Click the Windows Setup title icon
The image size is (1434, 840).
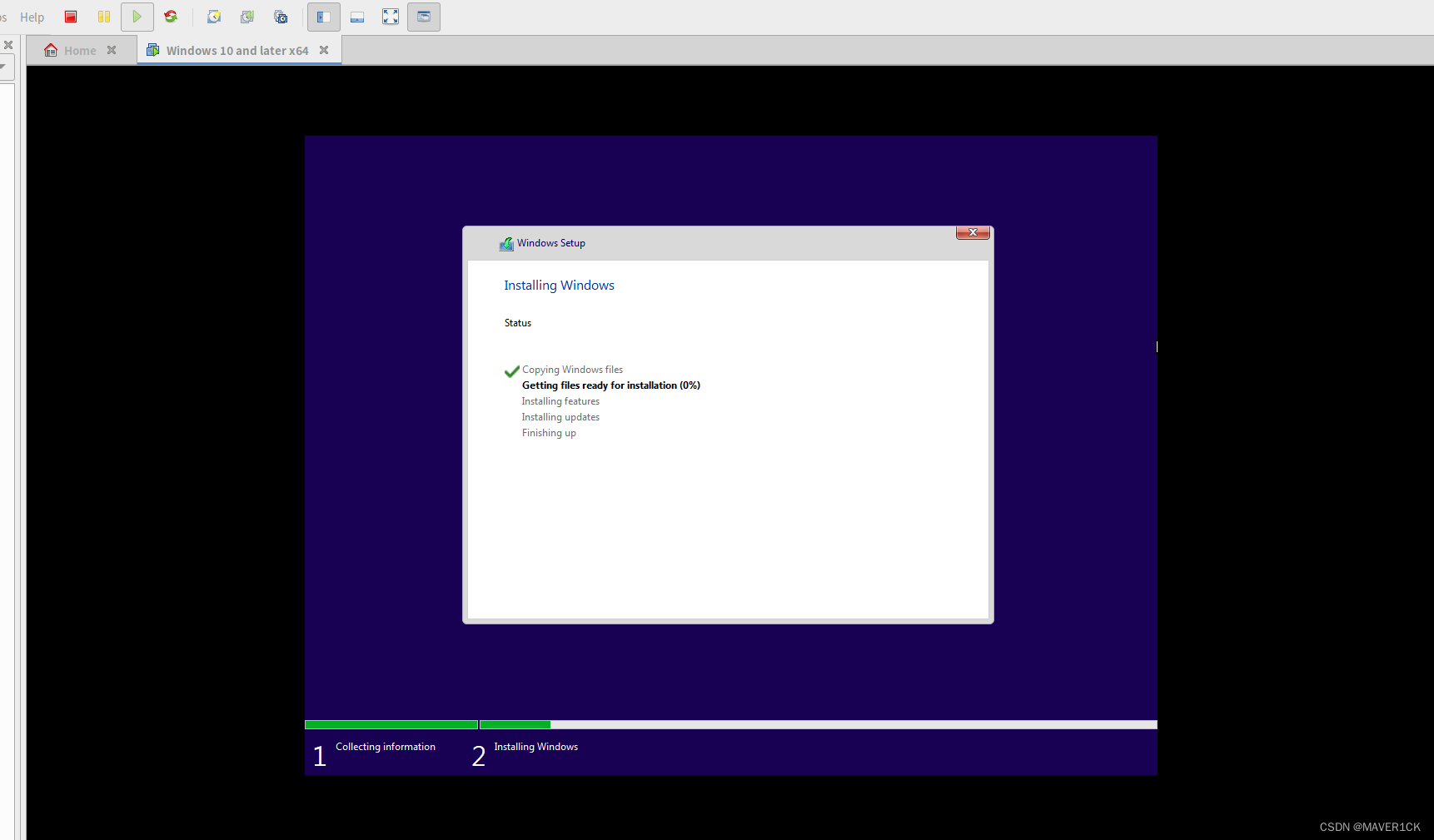[506, 244]
